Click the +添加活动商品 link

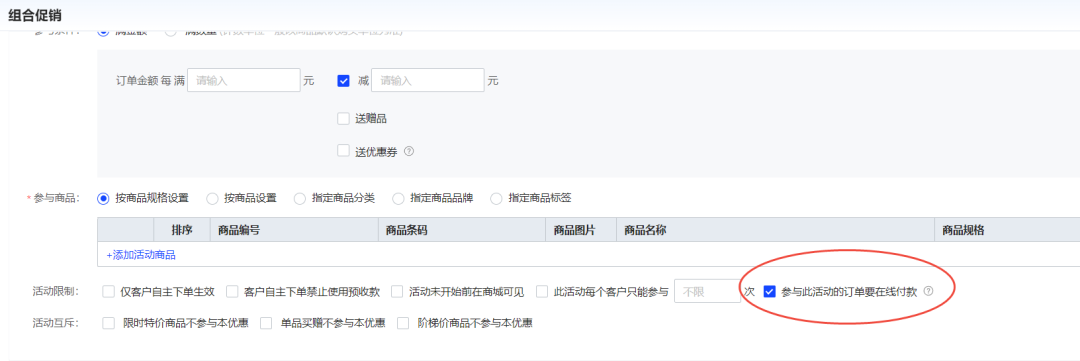(x=141, y=255)
